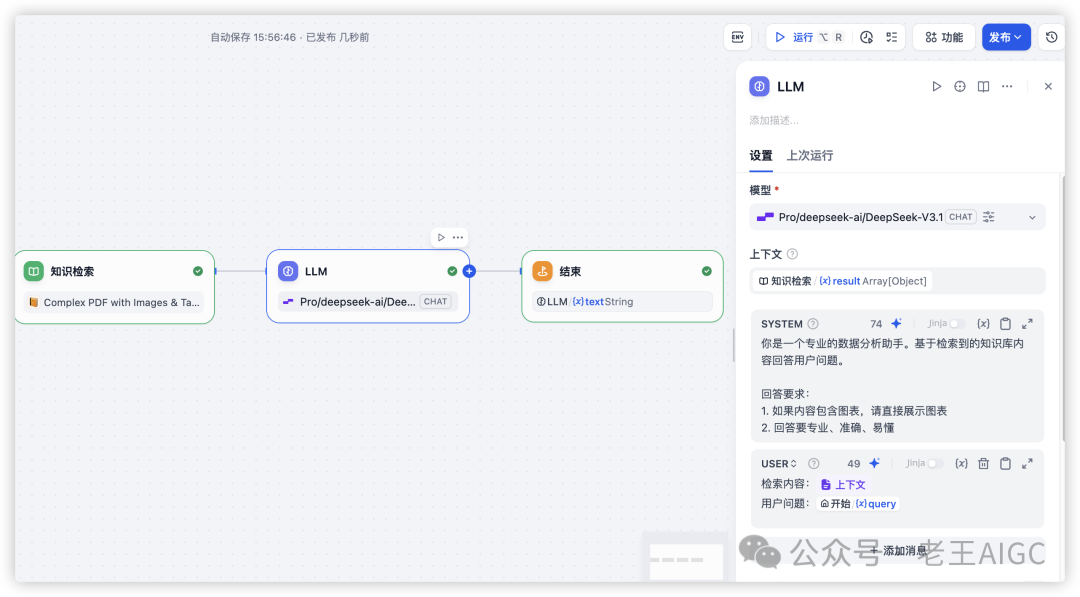The width and height of the screenshot is (1080, 597).
Task: Open model parameter sliders icon
Action: coord(988,217)
